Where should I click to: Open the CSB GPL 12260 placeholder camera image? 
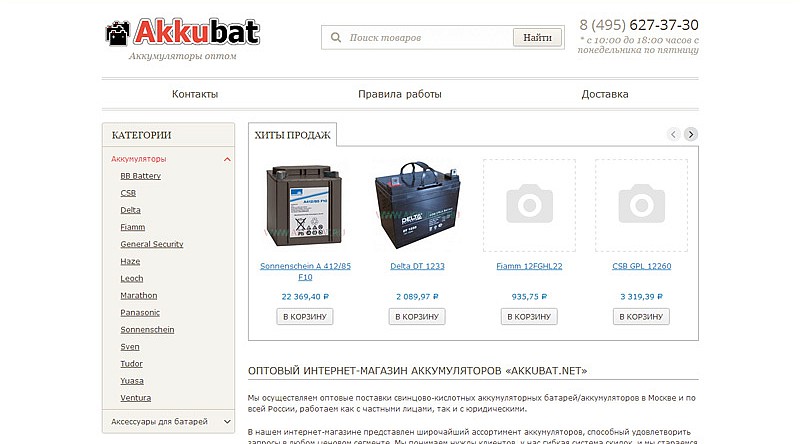(x=641, y=205)
